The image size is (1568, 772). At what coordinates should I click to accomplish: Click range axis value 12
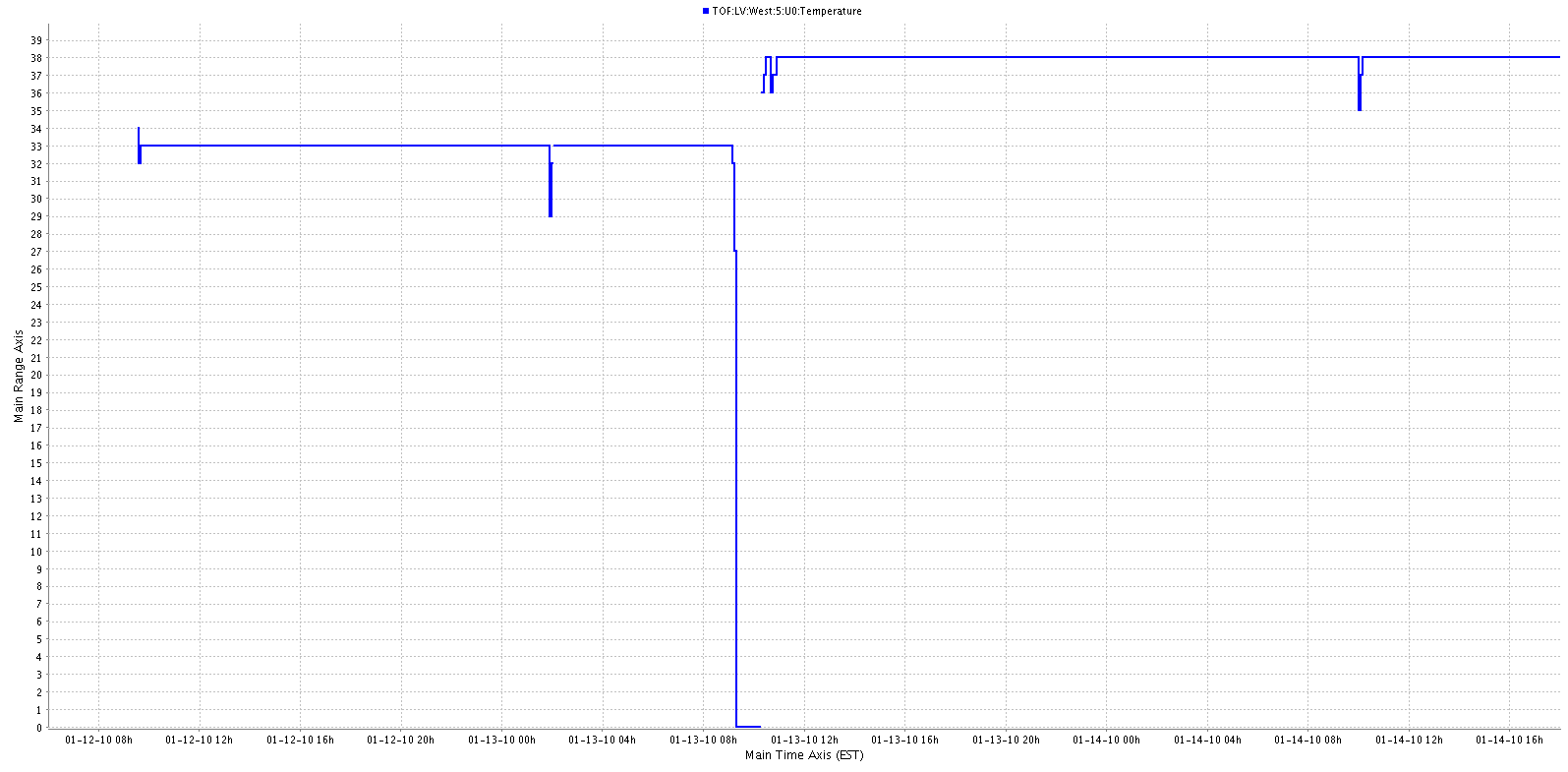click(36, 516)
